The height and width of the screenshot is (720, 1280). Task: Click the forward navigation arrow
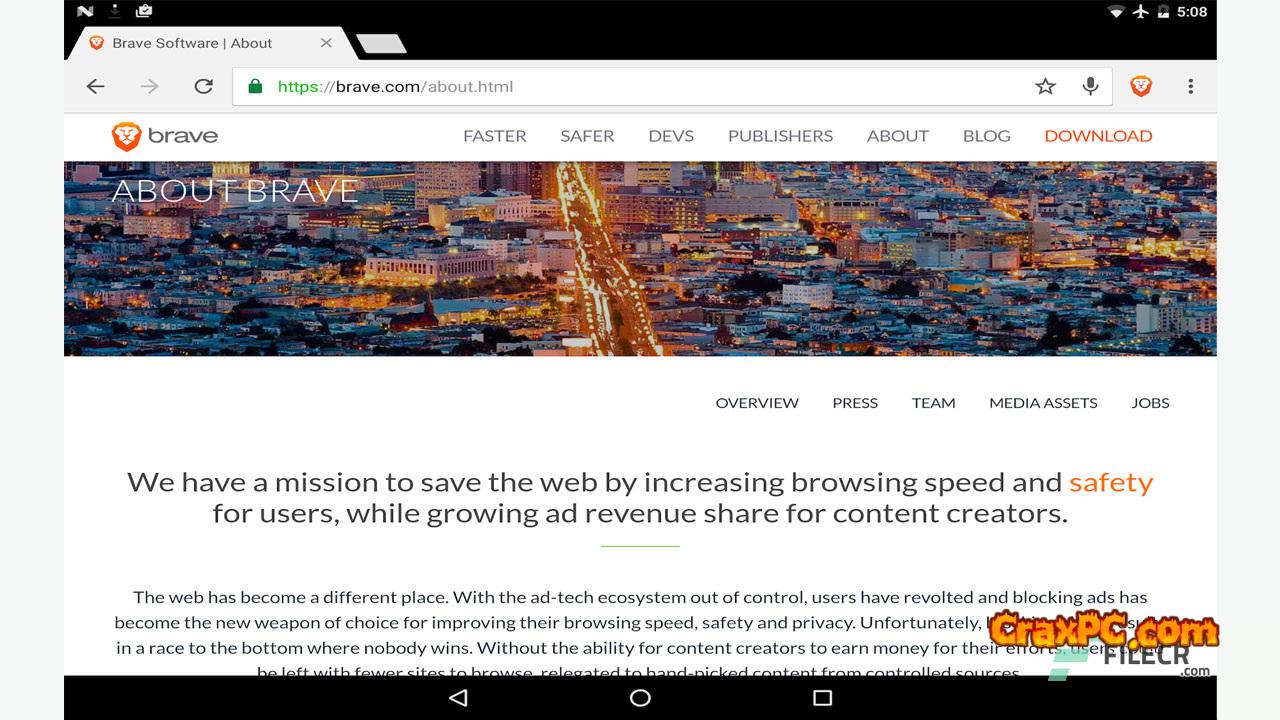(150, 86)
